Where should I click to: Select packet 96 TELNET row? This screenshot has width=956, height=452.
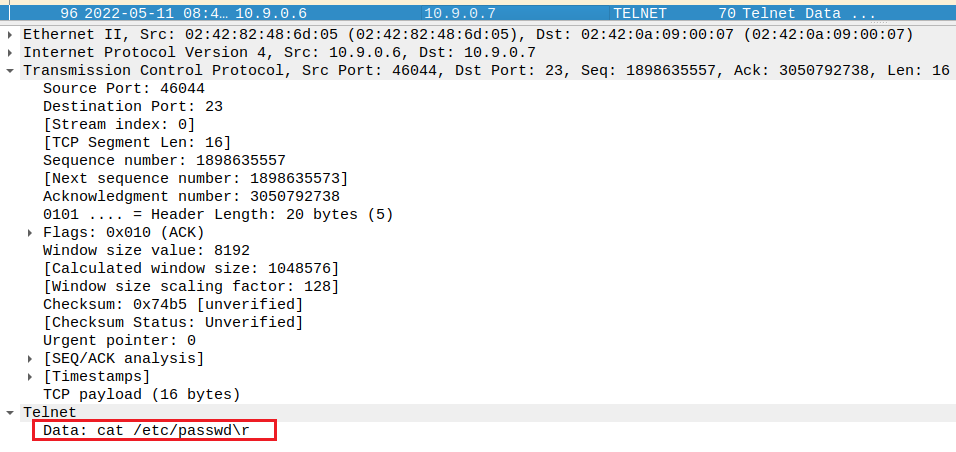coord(478,14)
